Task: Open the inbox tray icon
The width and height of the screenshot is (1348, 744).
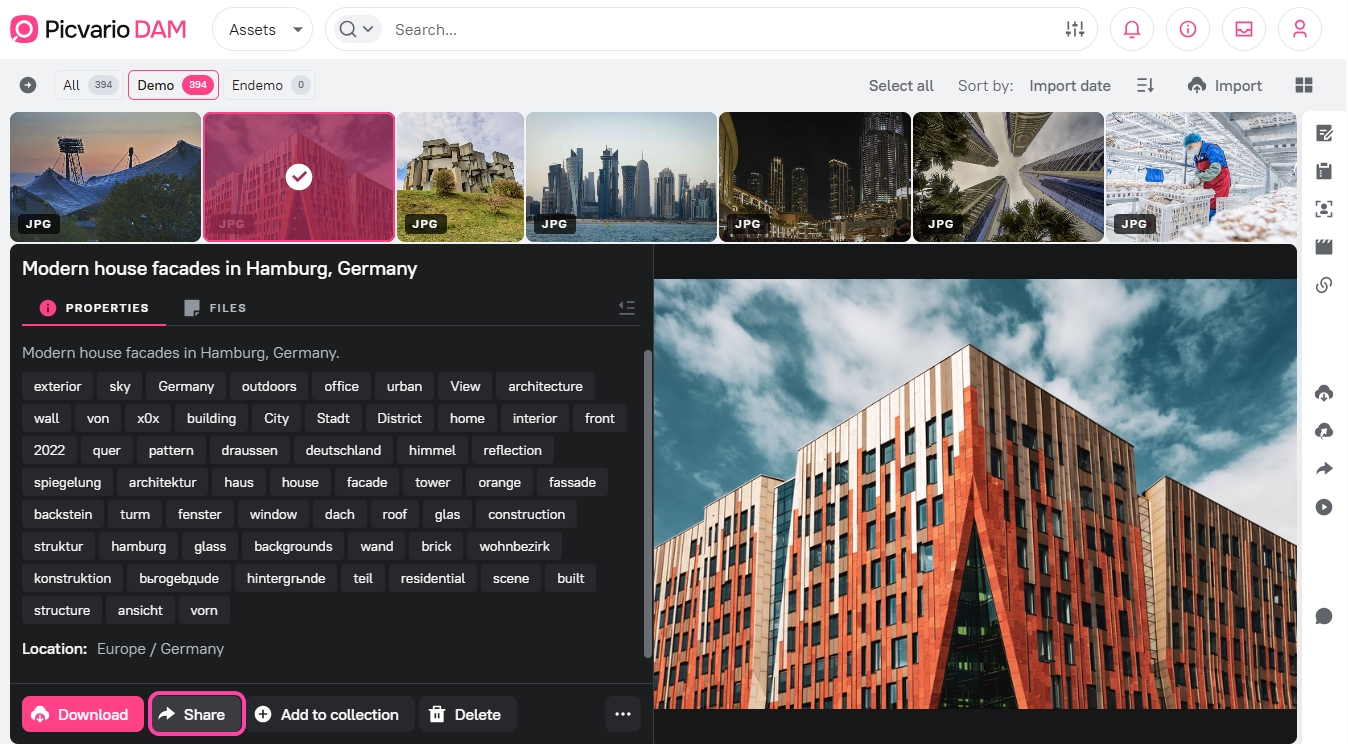Action: point(1244,30)
